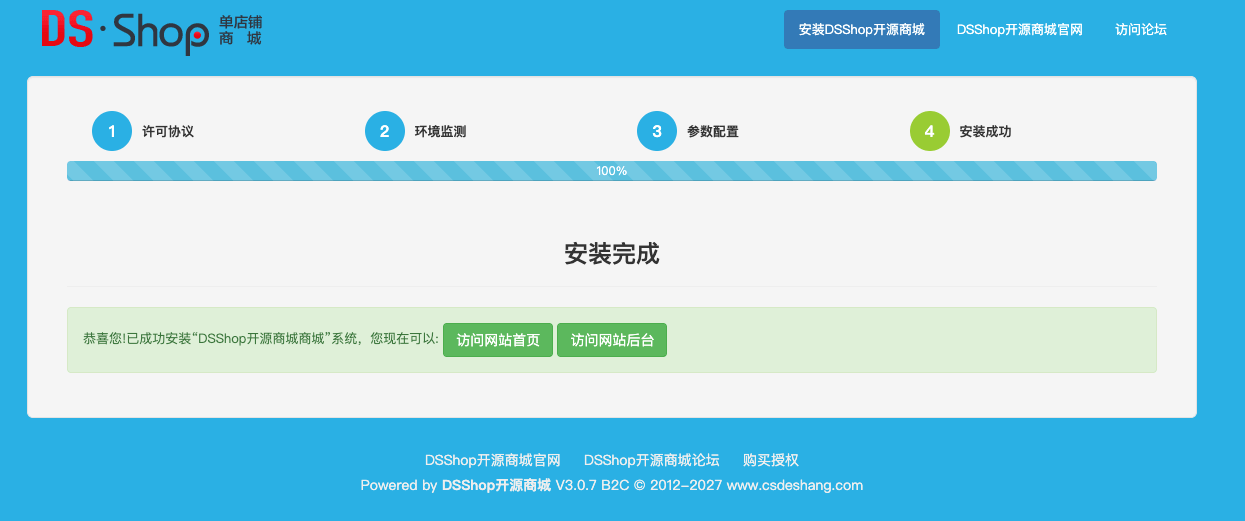1245x521 pixels.
Task: Click step 3 circle for 参数配置
Action: pyautogui.click(x=657, y=131)
